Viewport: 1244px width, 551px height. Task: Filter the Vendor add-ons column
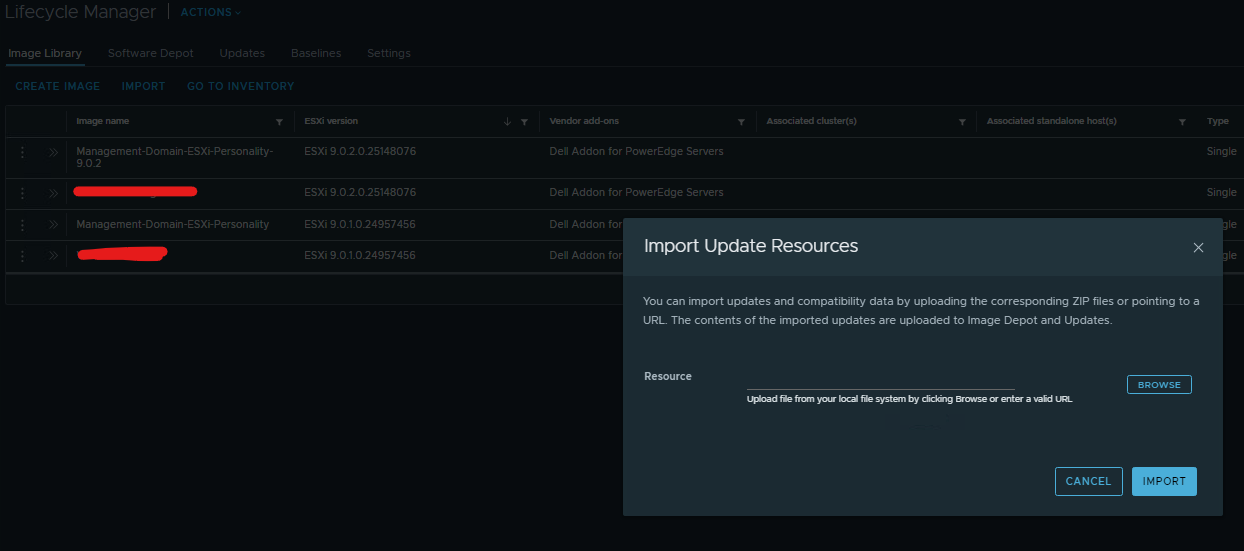(741, 122)
